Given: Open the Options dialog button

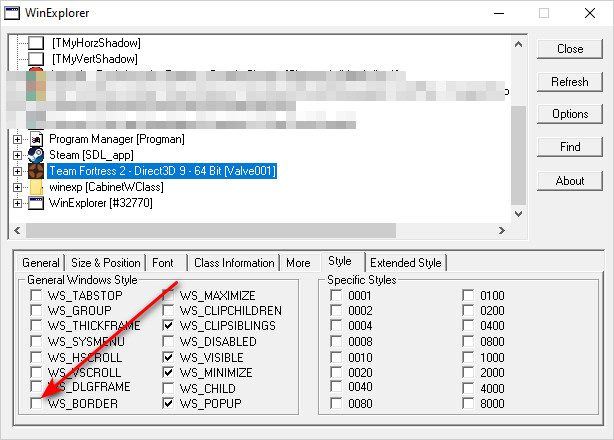Looking at the screenshot, I should tap(570, 114).
